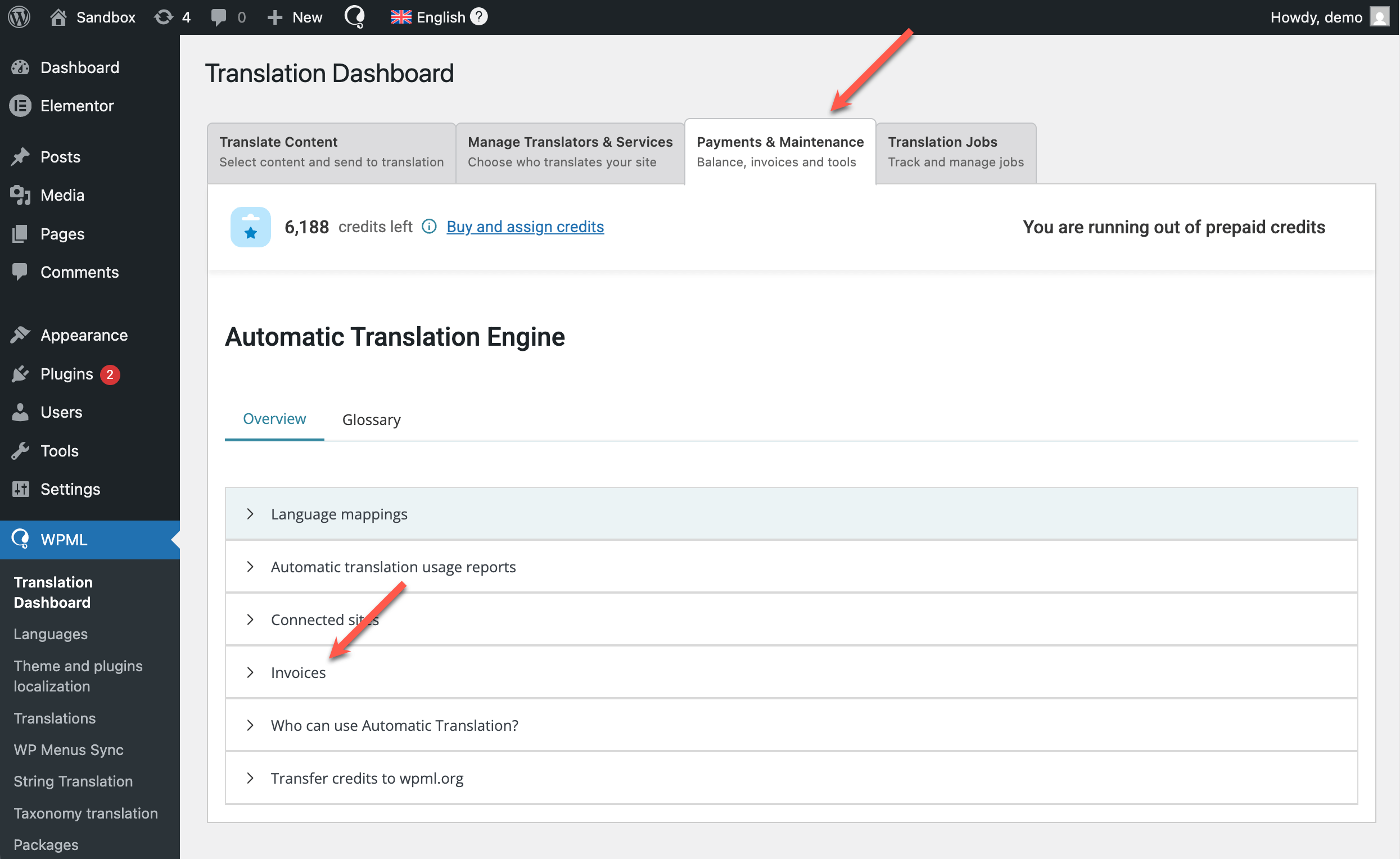Click the WordPress logo icon
1400x859 pixels.
coord(19,17)
